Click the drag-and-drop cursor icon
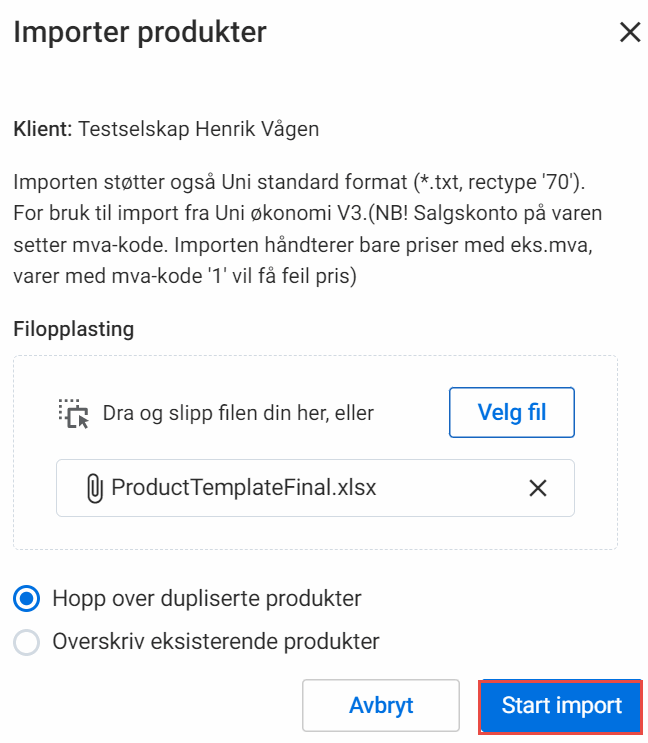The height and width of the screenshot is (743, 648). coord(74,413)
